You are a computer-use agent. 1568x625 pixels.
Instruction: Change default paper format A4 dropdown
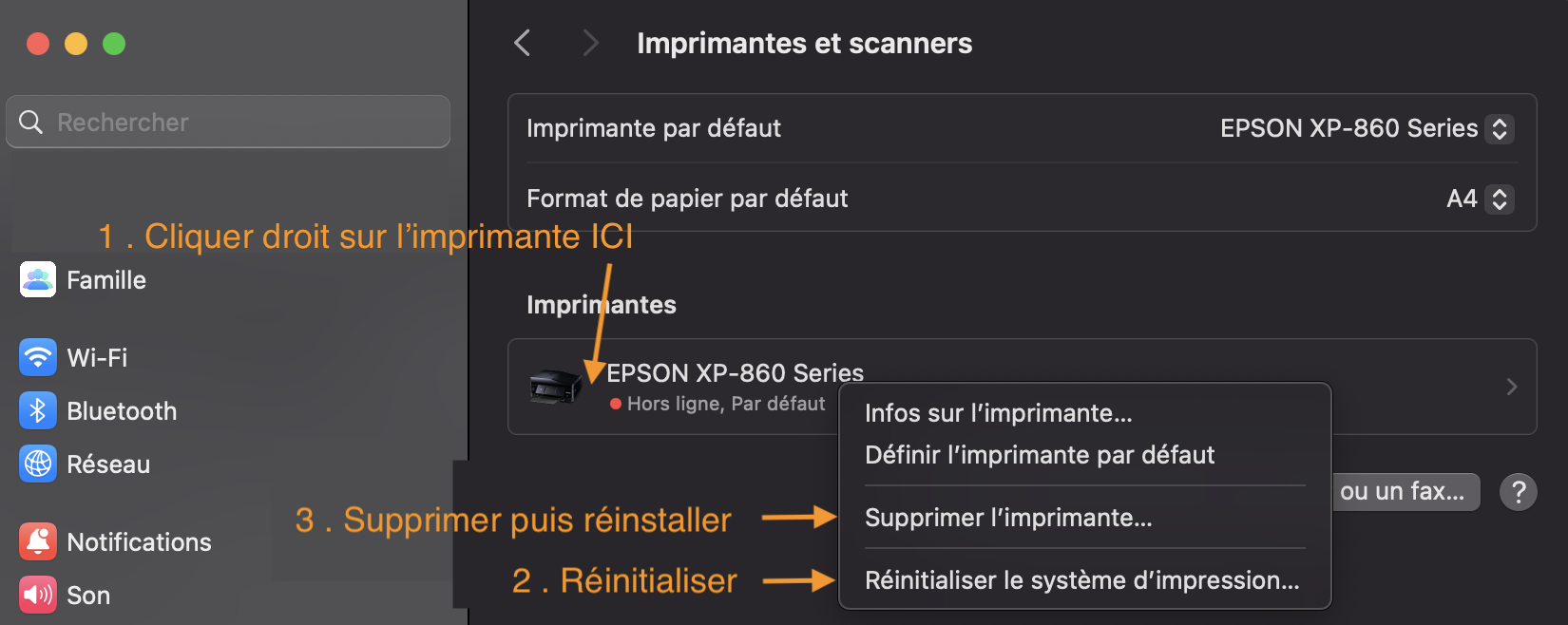(x=1499, y=199)
